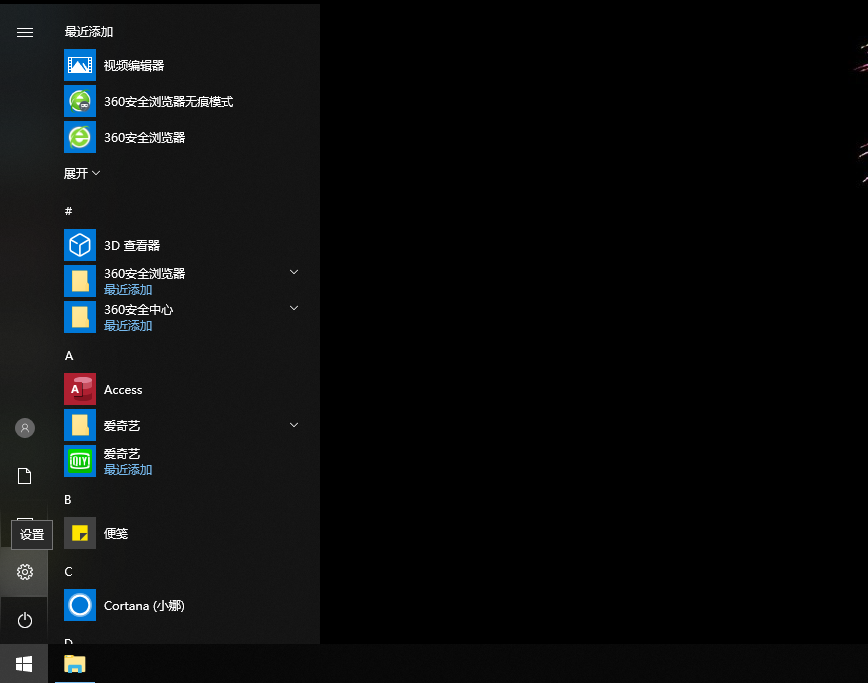Screen dimensions: 868x683
Task: Click the Windows Start button
Action: click(24, 664)
